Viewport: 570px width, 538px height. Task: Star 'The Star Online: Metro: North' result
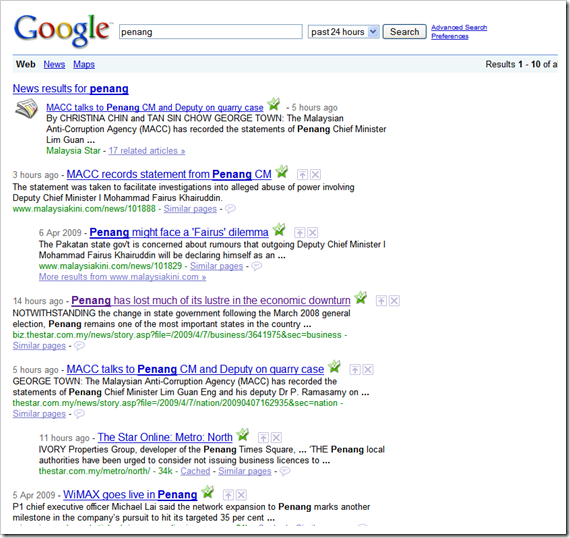coord(243,435)
